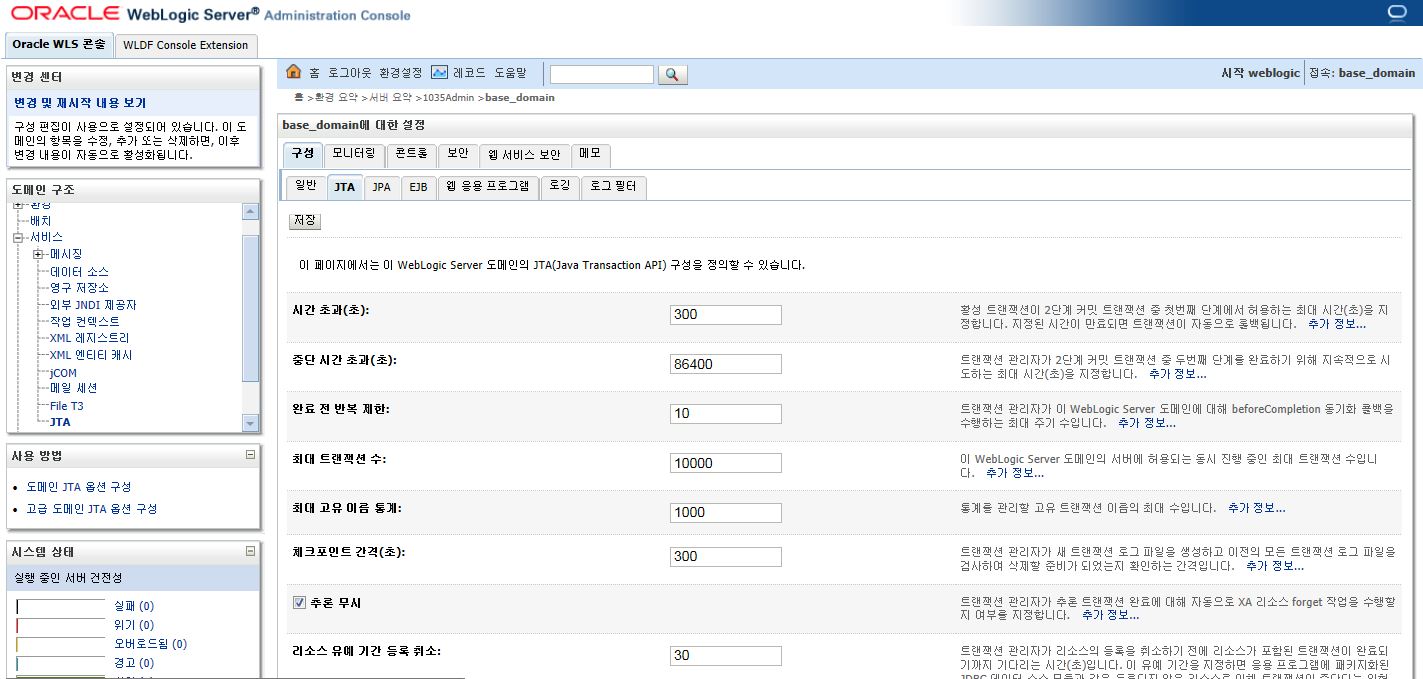Select 배치 in domain tree
The width and height of the screenshot is (1423, 679).
[40, 221]
